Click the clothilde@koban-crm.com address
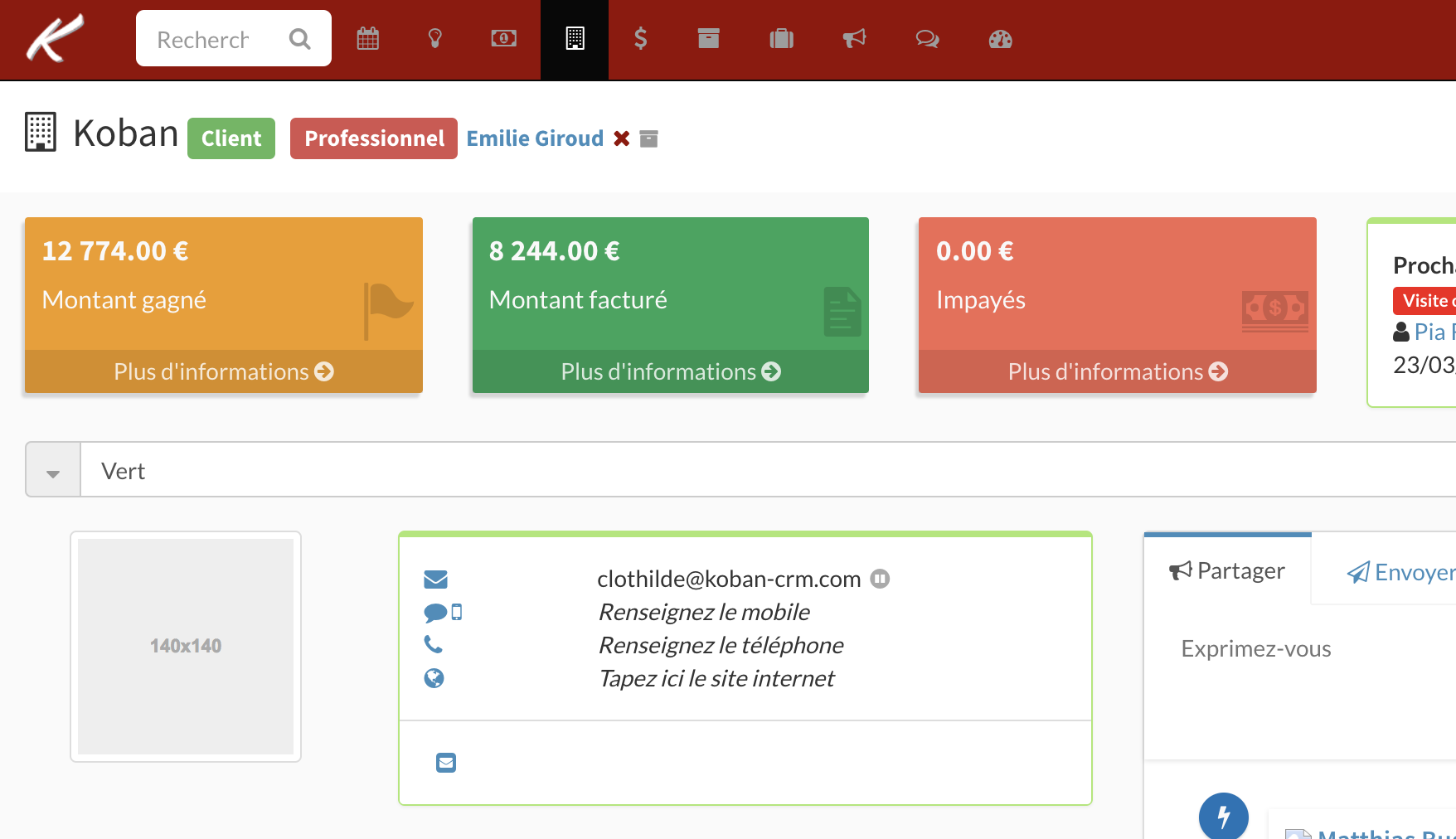 pos(729,579)
